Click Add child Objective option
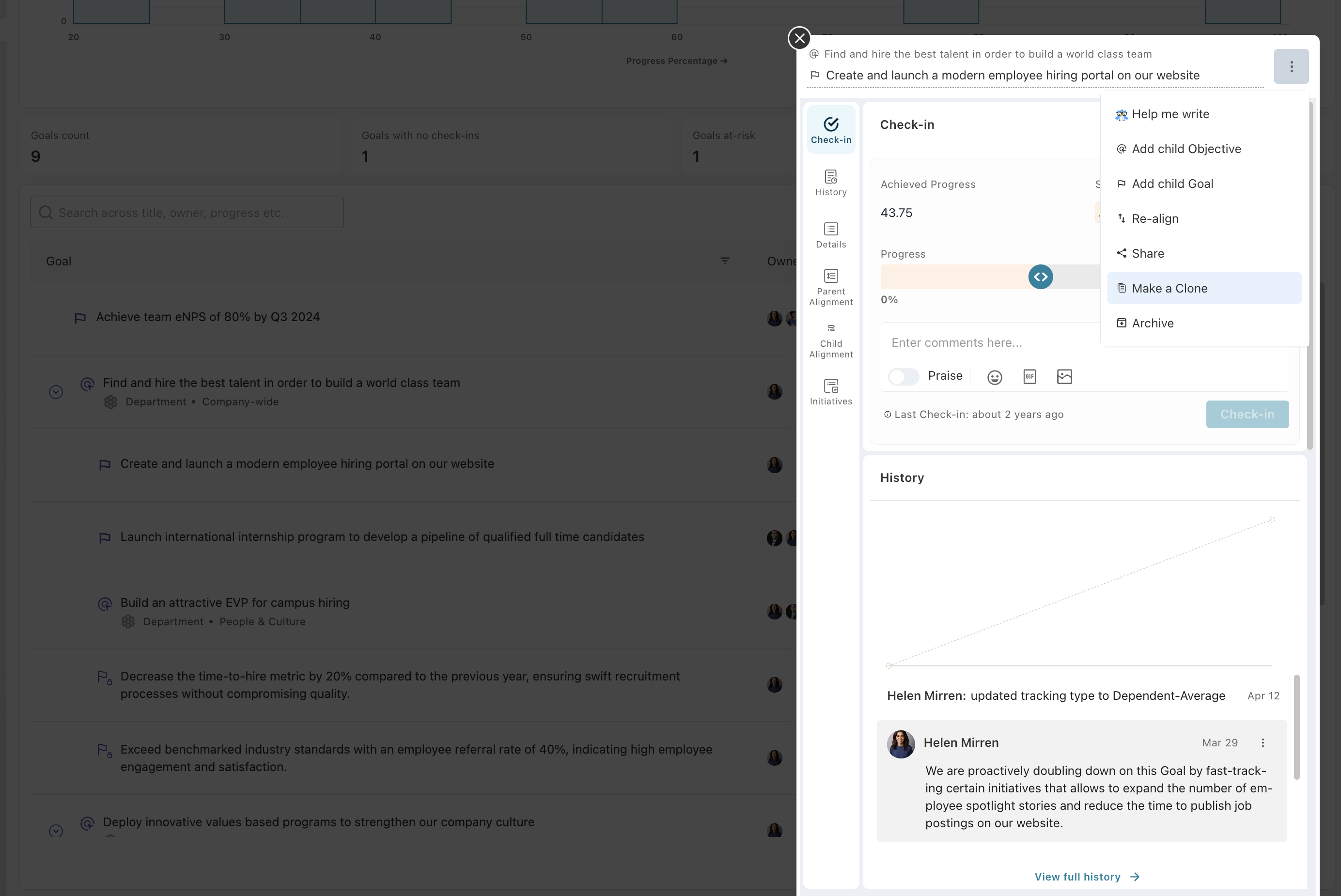 (1186, 149)
